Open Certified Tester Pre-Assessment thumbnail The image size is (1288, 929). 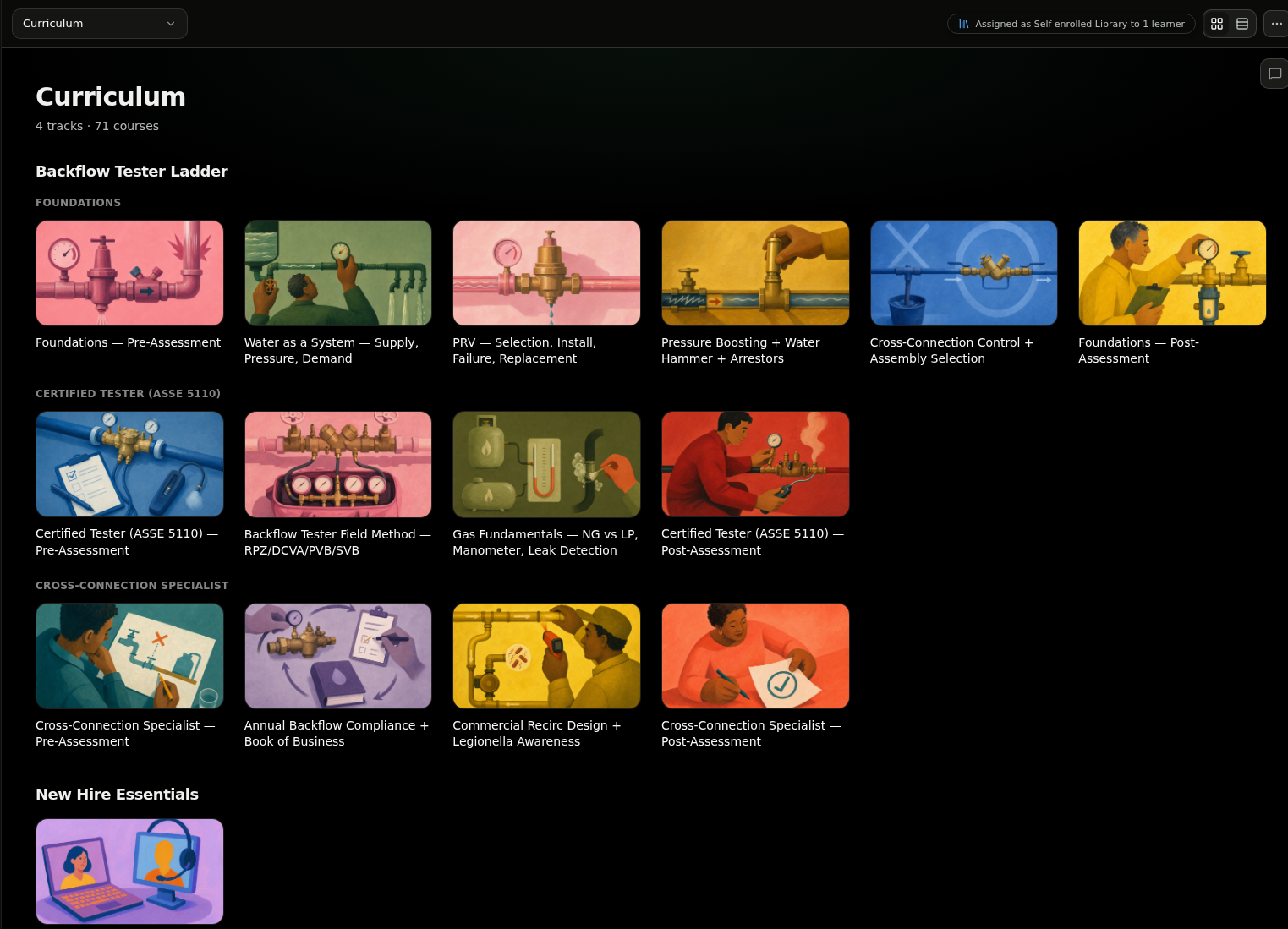pos(129,464)
